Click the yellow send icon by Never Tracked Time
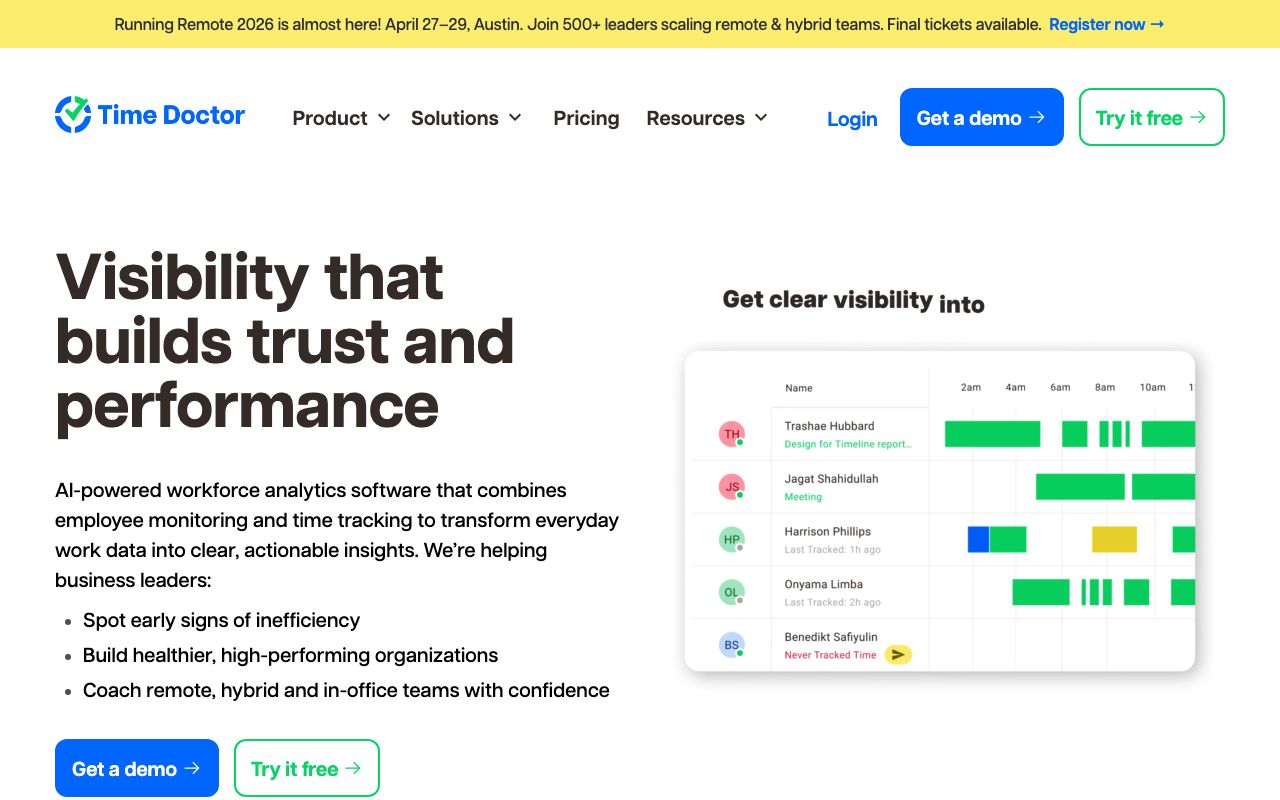Image resolution: width=1280 pixels, height=800 pixels. 898,655
